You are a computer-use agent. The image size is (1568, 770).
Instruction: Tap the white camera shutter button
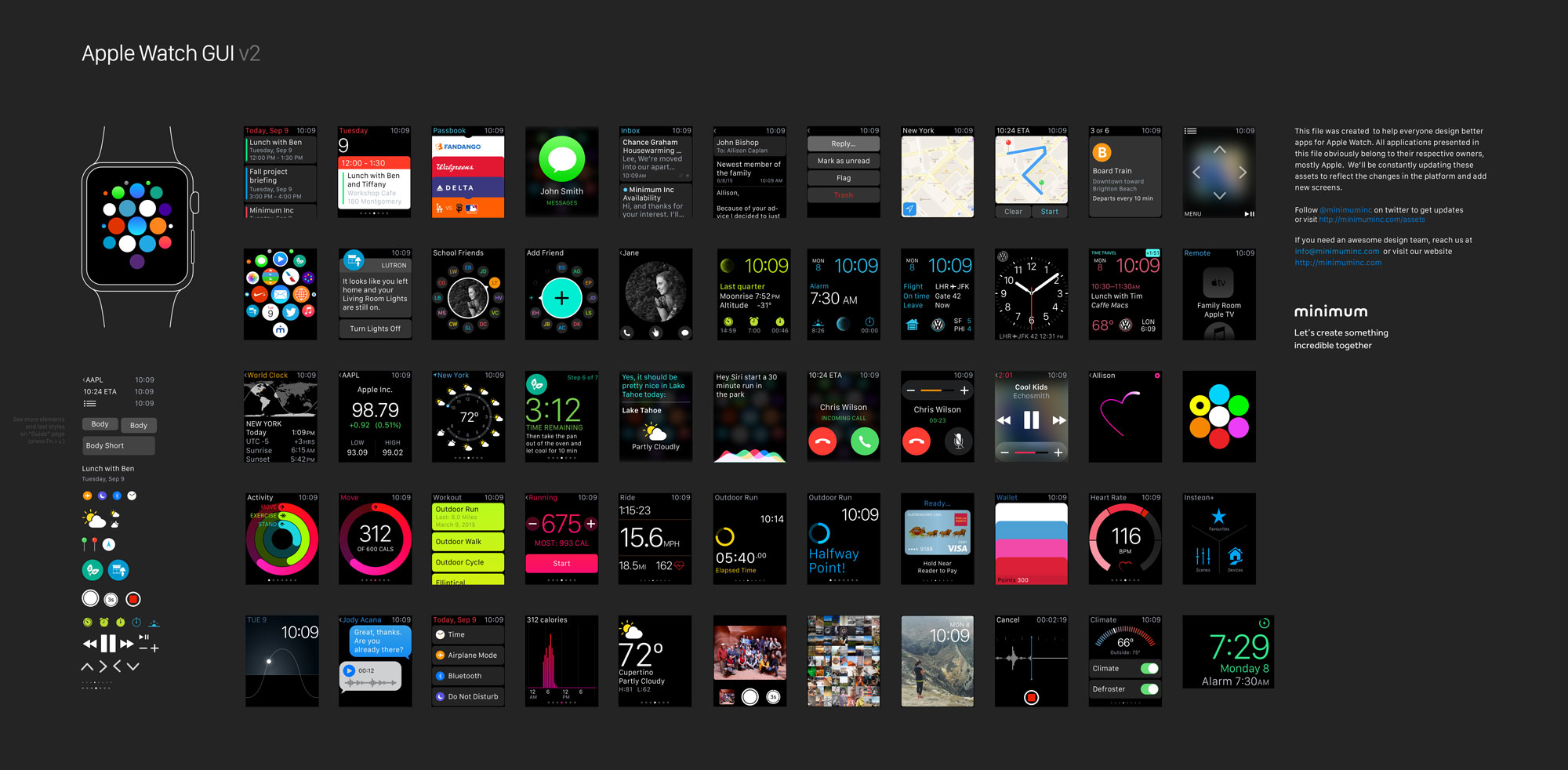tap(750, 696)
